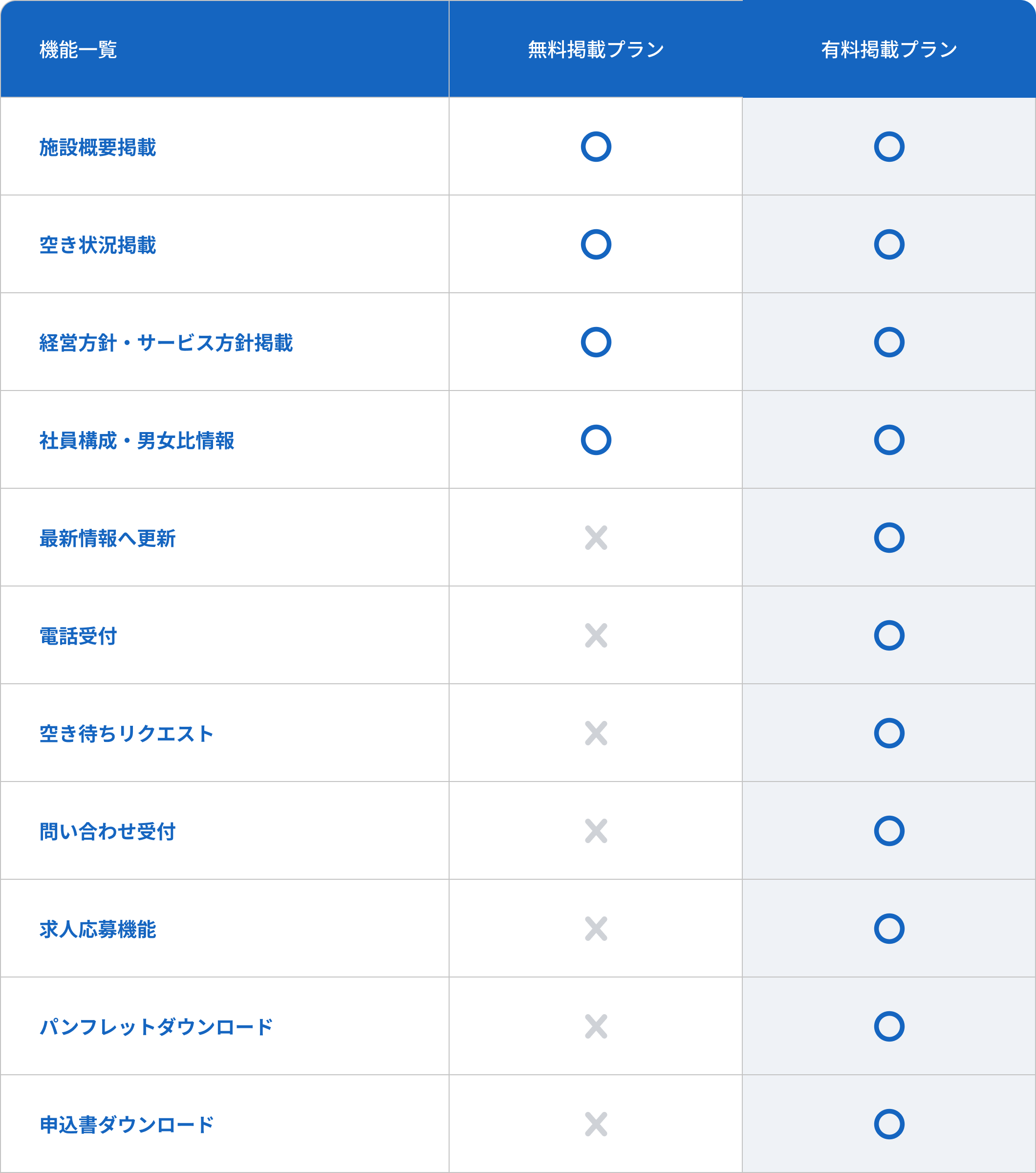Click the paid plan circle for 電話受付

click(888, 635)
